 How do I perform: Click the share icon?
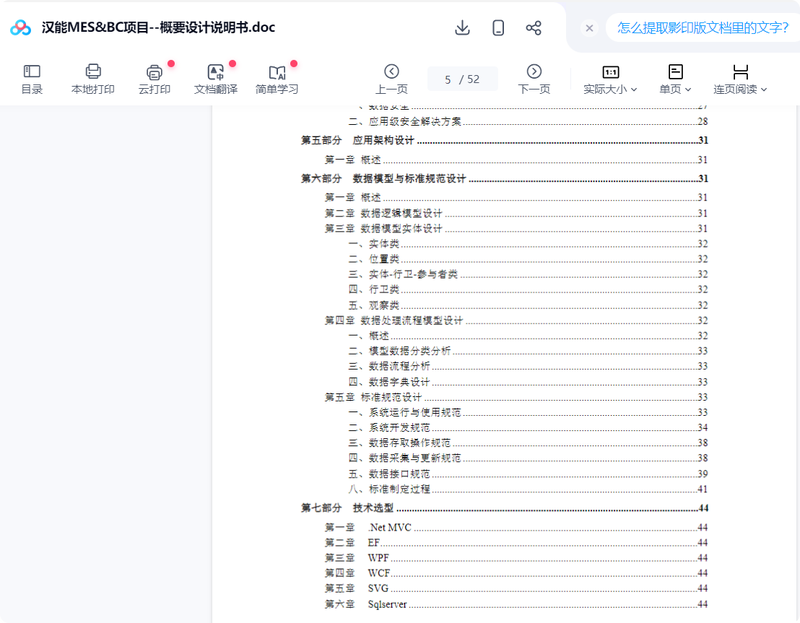534,28
